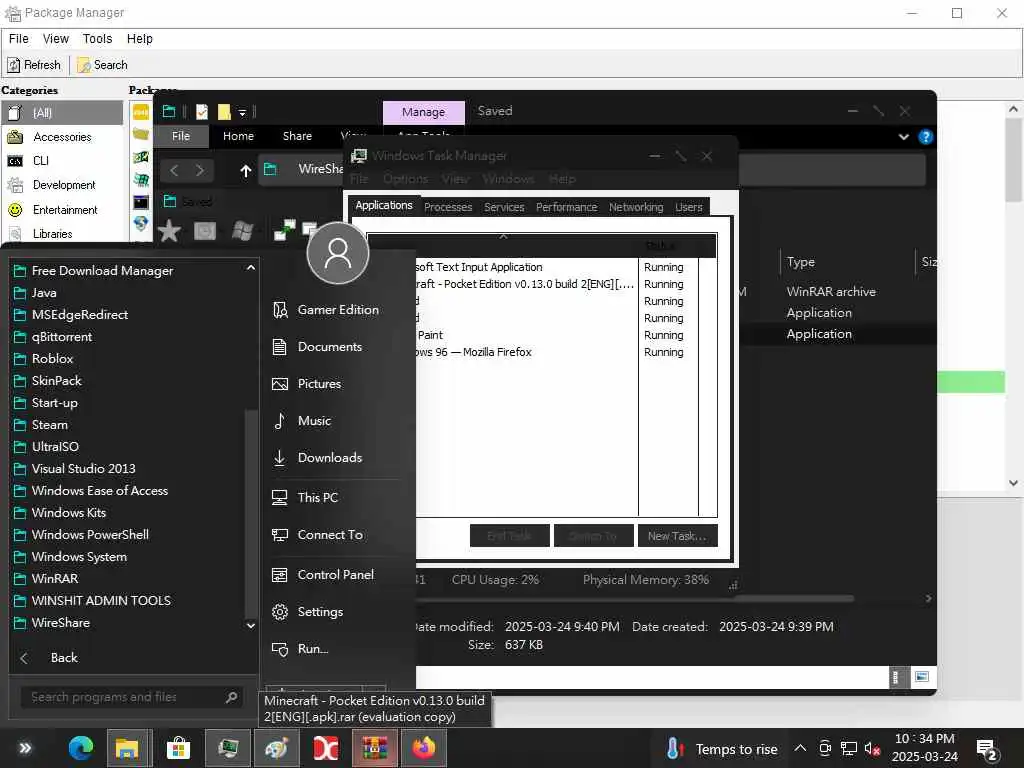1024x768 pixels.
Task: Click Back in the start menu
Action: click(x=64, y=658)
